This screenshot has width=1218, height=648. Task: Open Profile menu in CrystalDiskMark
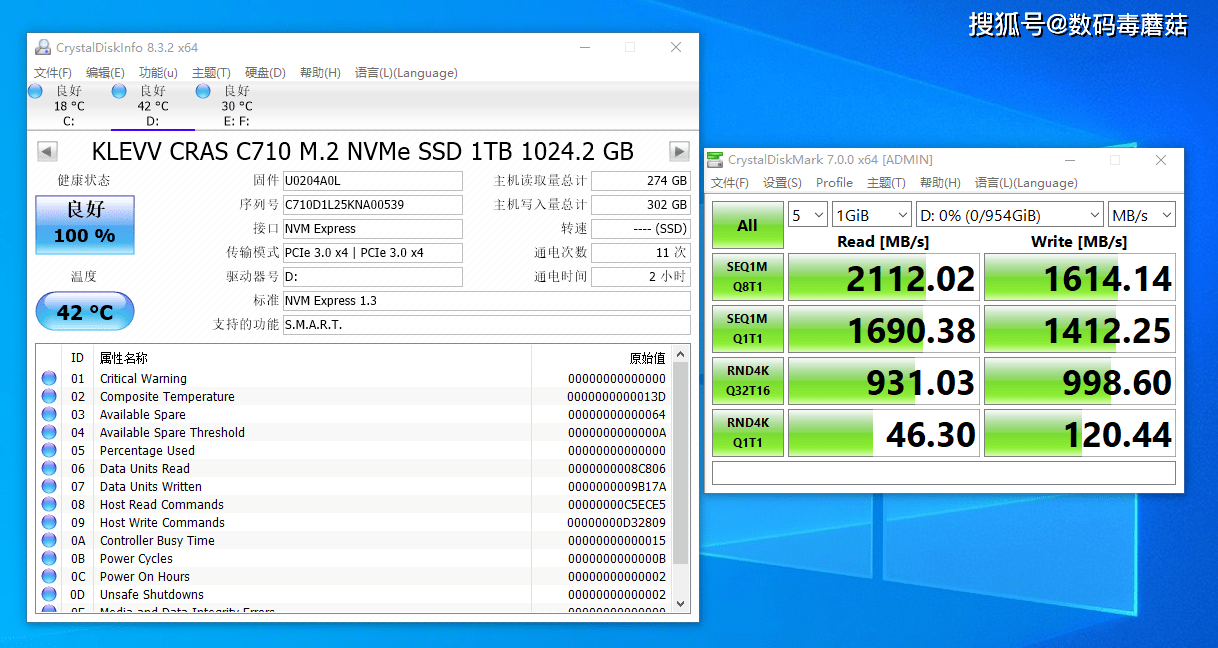pos(834,183)
